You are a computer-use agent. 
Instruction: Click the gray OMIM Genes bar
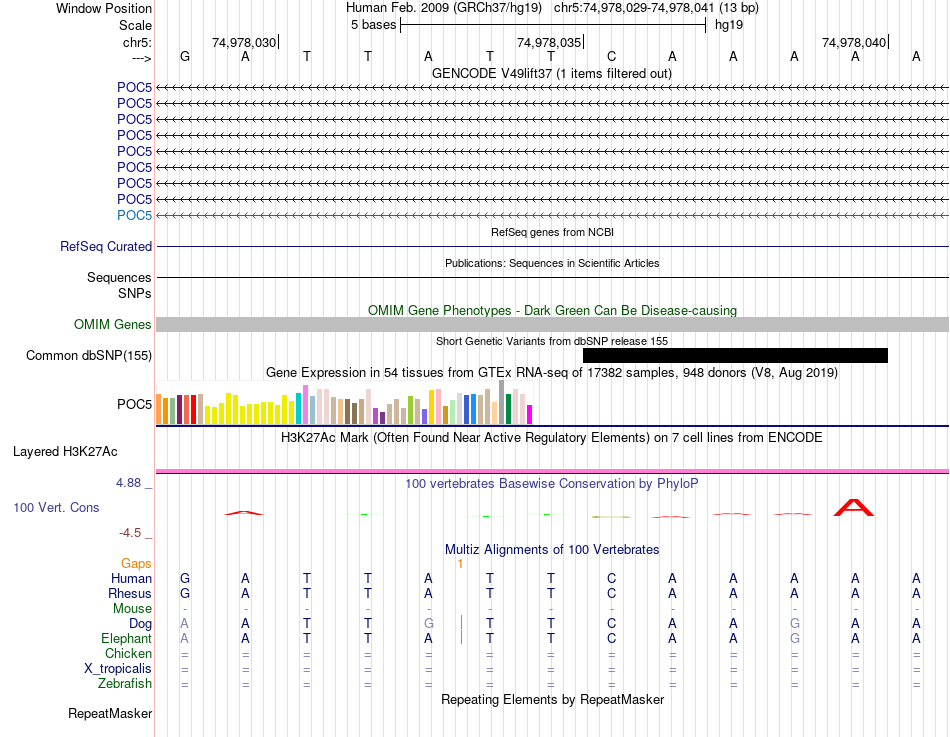(x=552, y=324)
